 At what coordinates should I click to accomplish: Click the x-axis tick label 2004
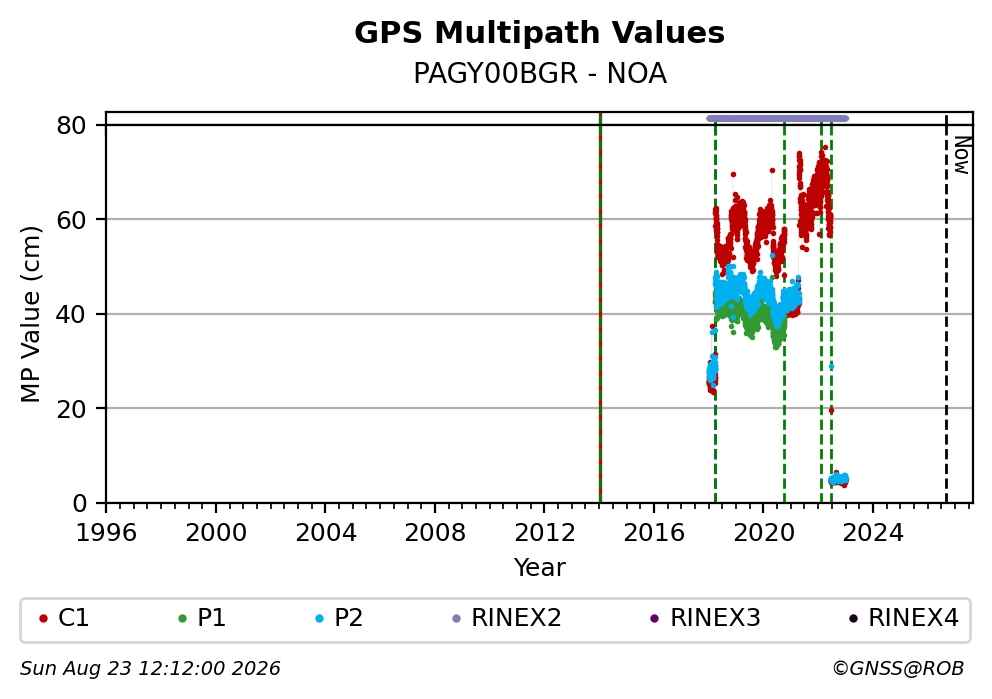pyautogui.click(x=325, y=533)
